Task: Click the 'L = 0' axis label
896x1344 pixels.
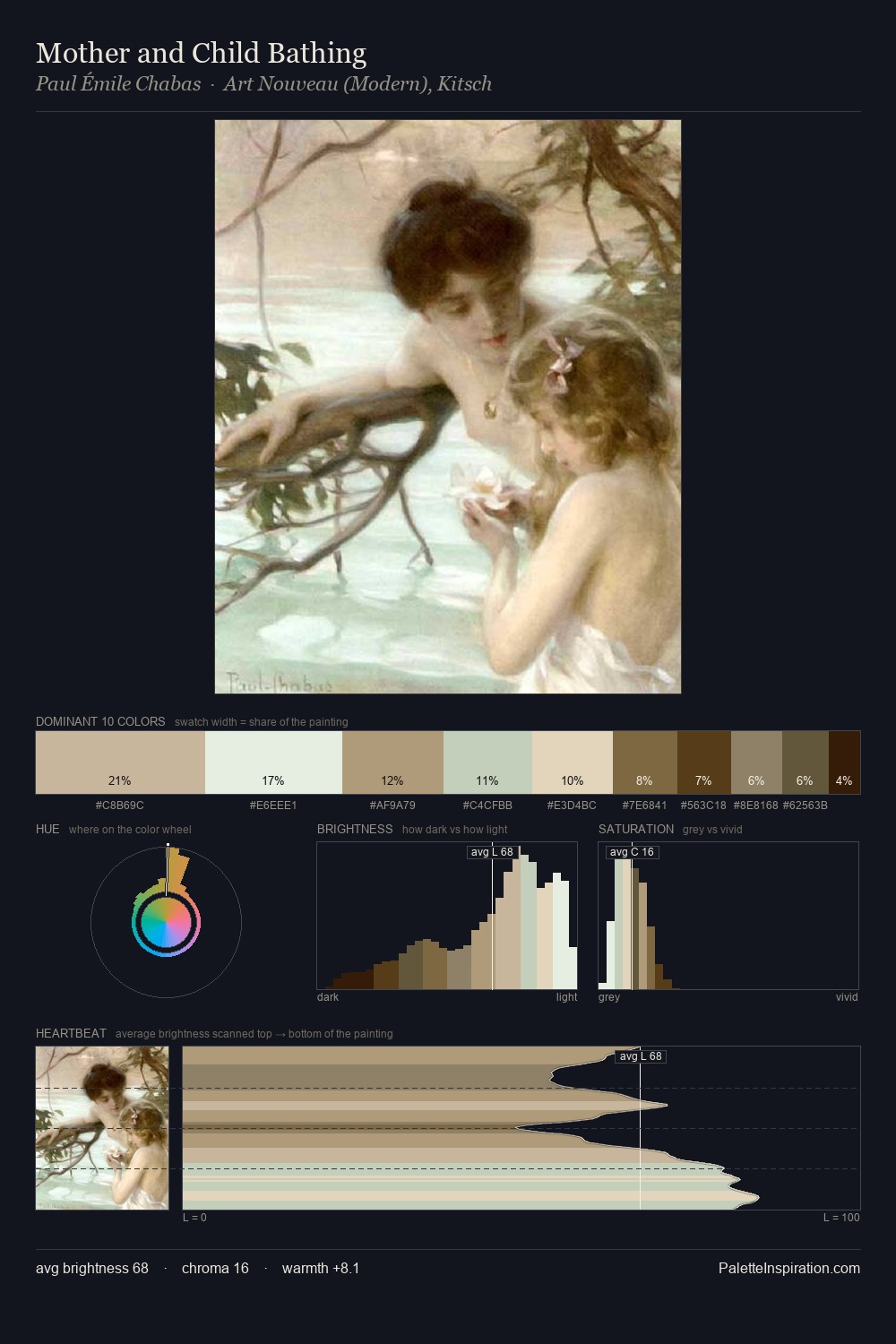Action: point(194,1218)
